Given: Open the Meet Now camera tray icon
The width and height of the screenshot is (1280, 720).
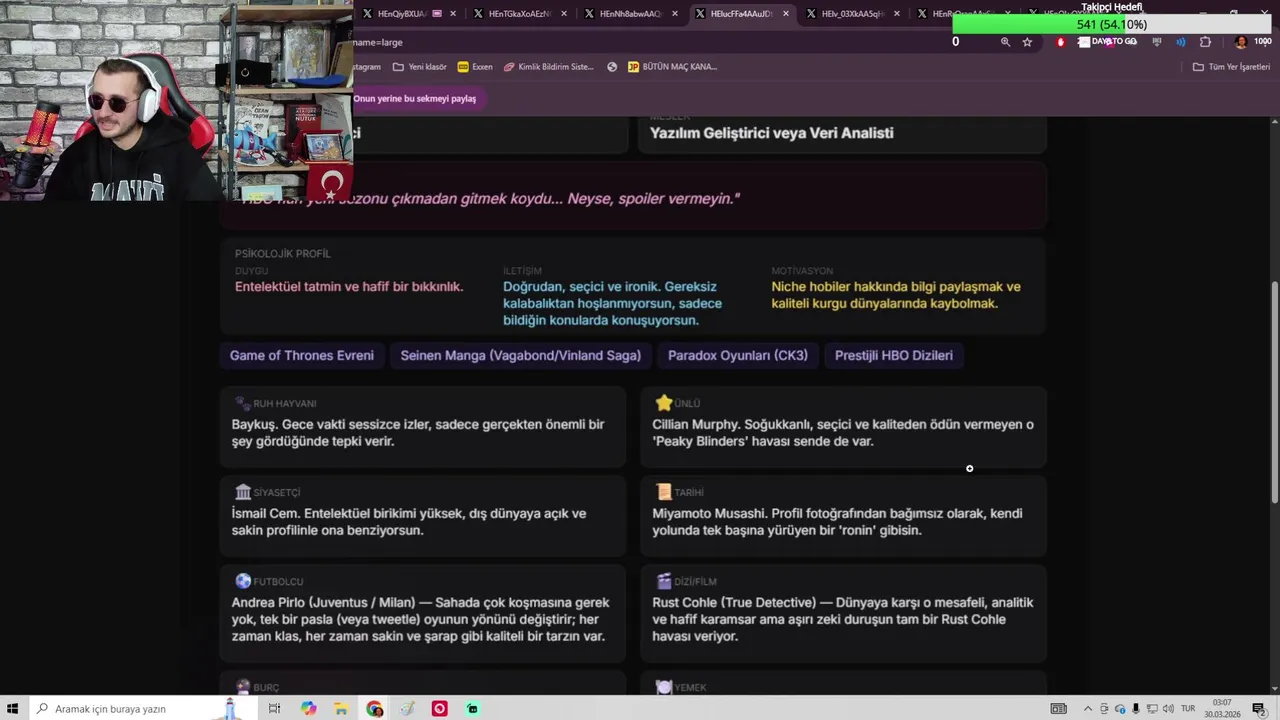Looking at the screenshot, I should [x=1105, y=709].
